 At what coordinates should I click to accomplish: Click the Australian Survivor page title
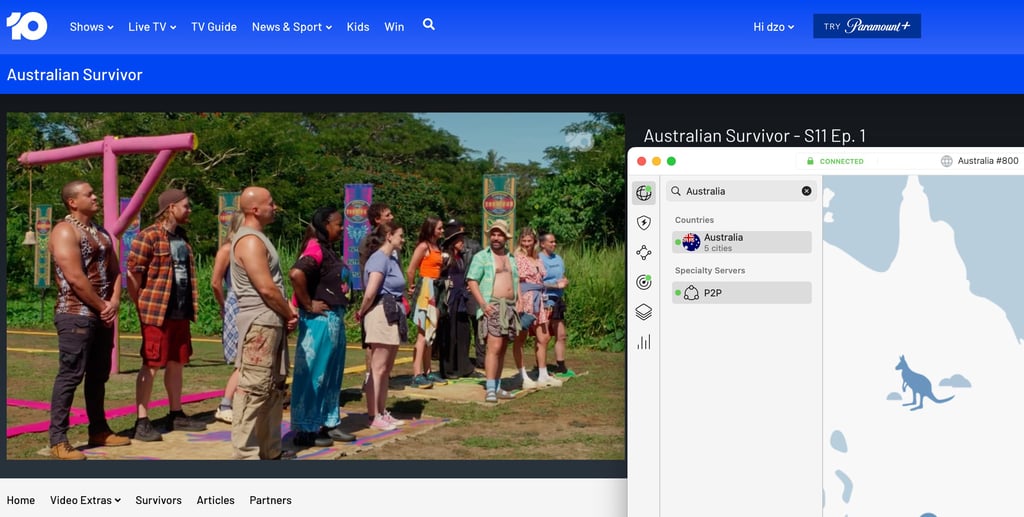point(74,74)
